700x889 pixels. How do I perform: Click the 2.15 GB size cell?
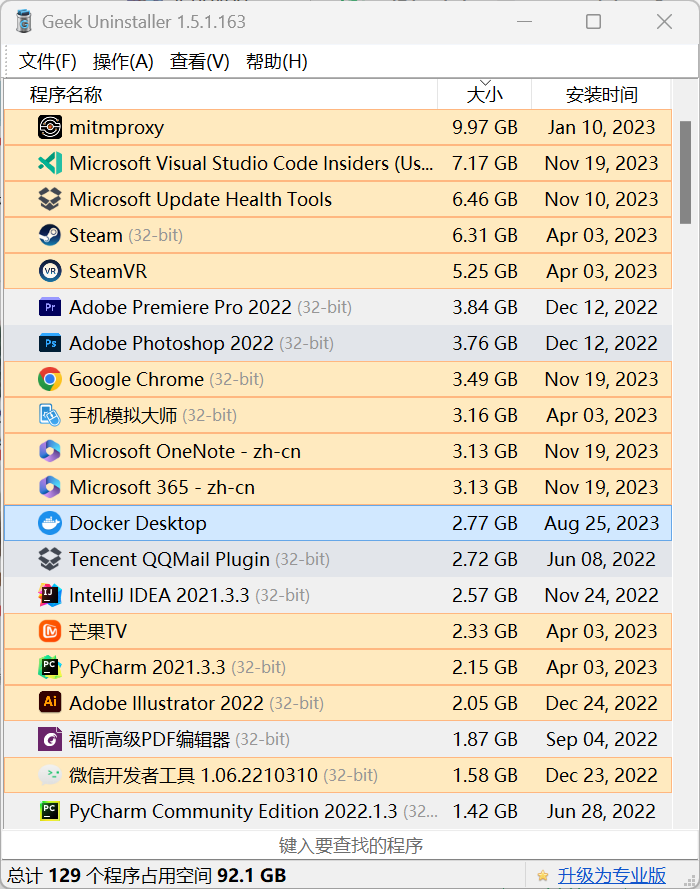tap(485, 667)
